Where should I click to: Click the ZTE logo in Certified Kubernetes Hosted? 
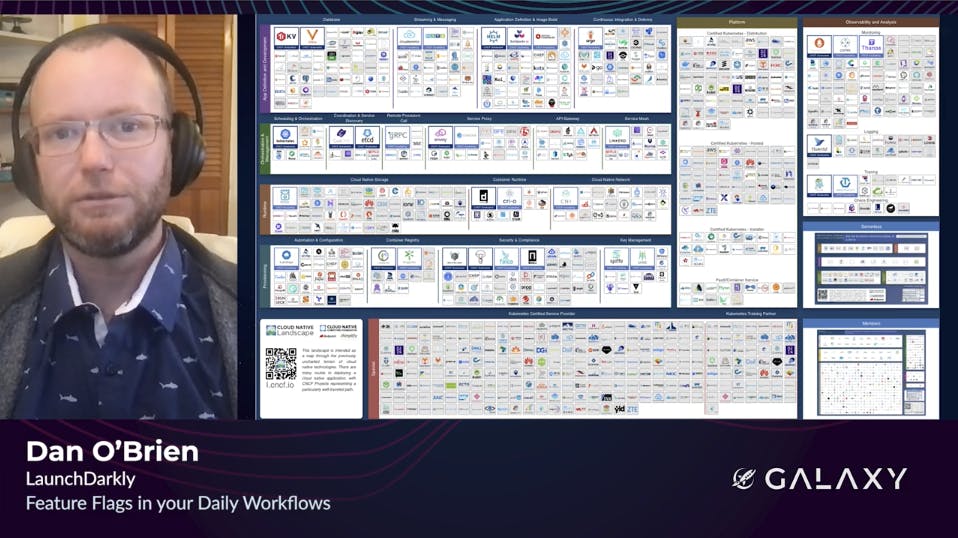[711, 211]
